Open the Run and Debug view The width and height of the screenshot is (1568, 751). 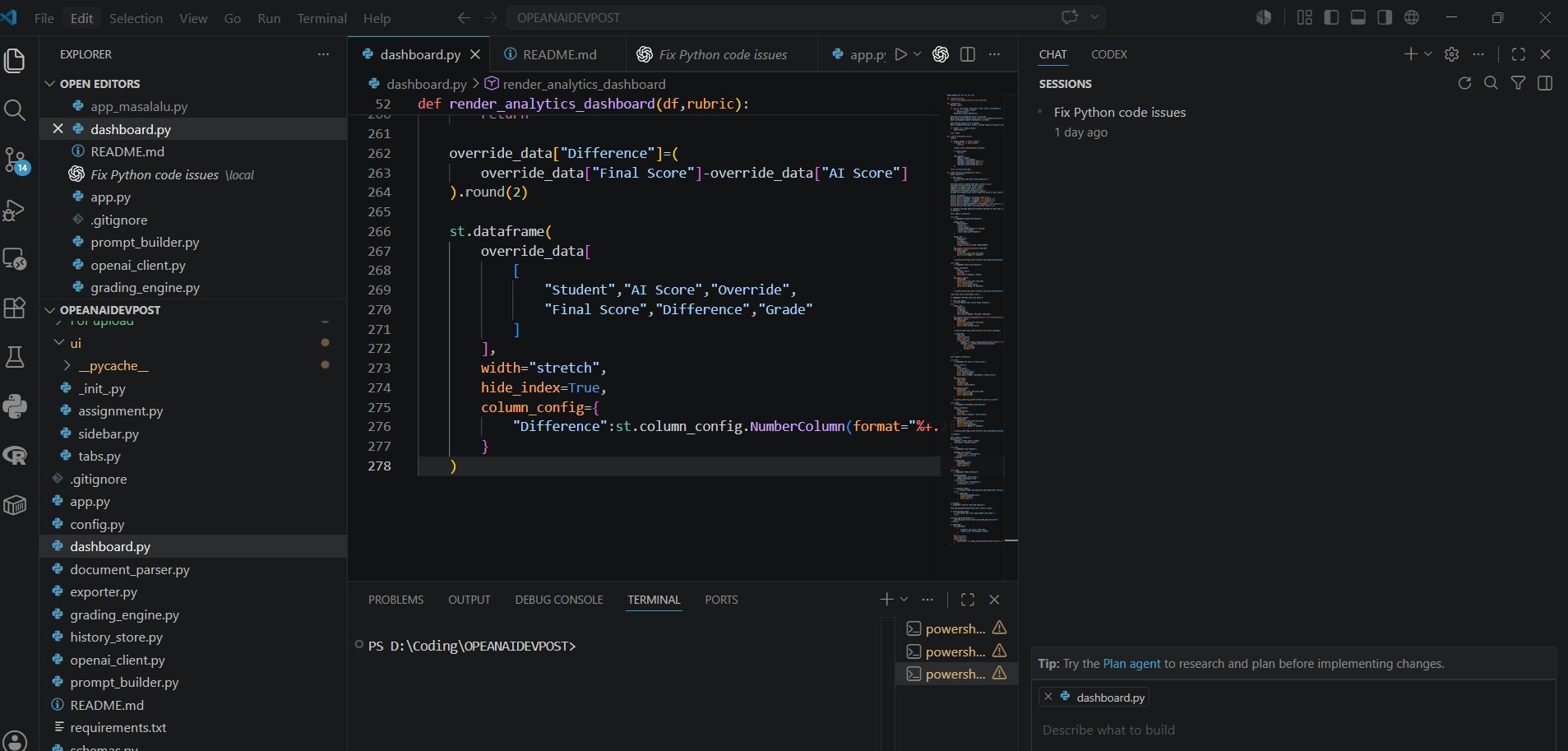click(15, 210)
